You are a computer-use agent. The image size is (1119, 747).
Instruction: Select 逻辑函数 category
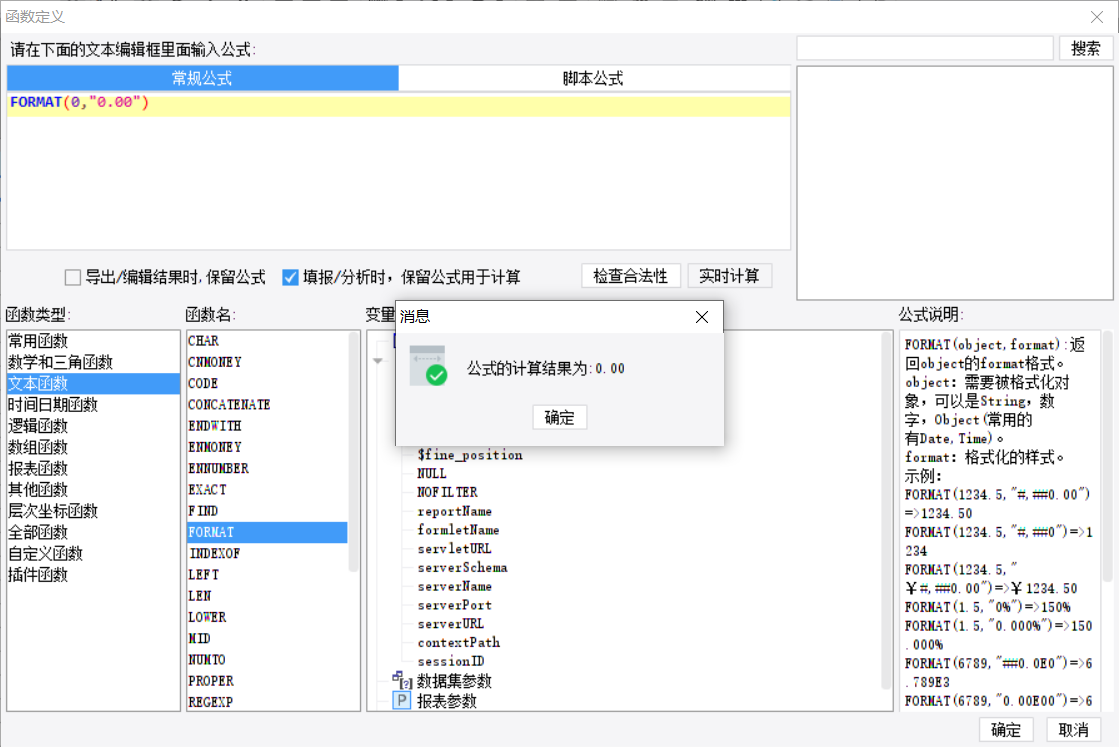93,426
